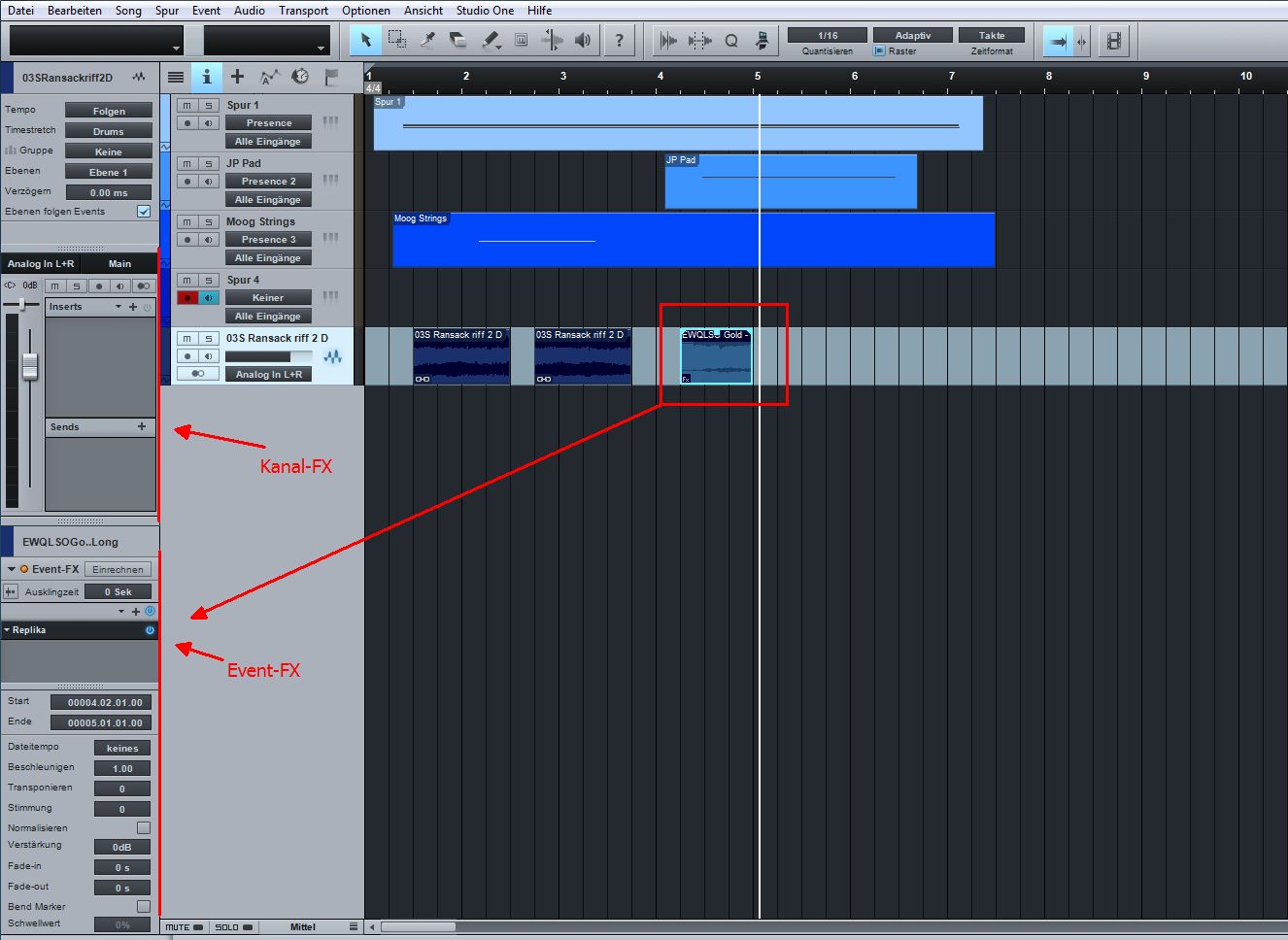Add an Event-FX using the plus icon

(136, 612)
